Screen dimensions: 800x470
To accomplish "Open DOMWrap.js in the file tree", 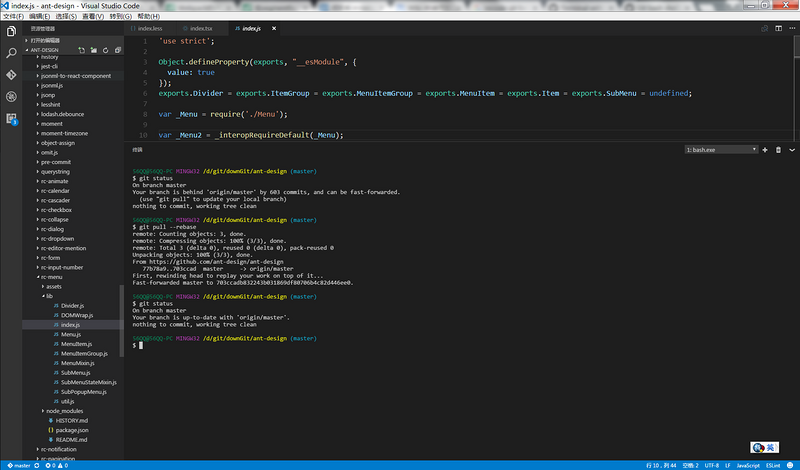I will pos(77,315).
